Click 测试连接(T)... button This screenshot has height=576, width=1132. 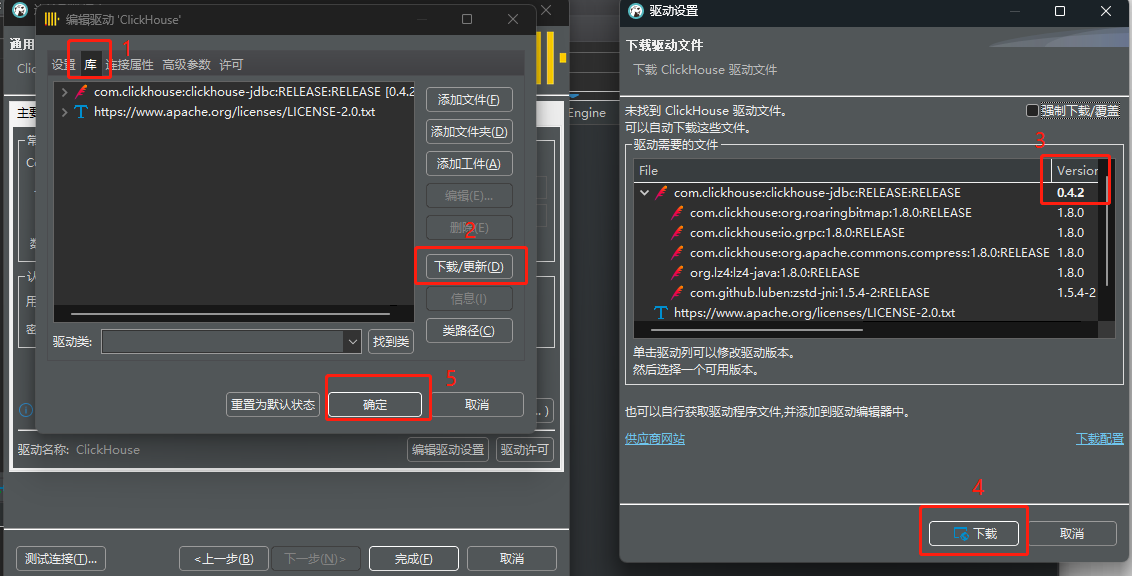point(61,559)
